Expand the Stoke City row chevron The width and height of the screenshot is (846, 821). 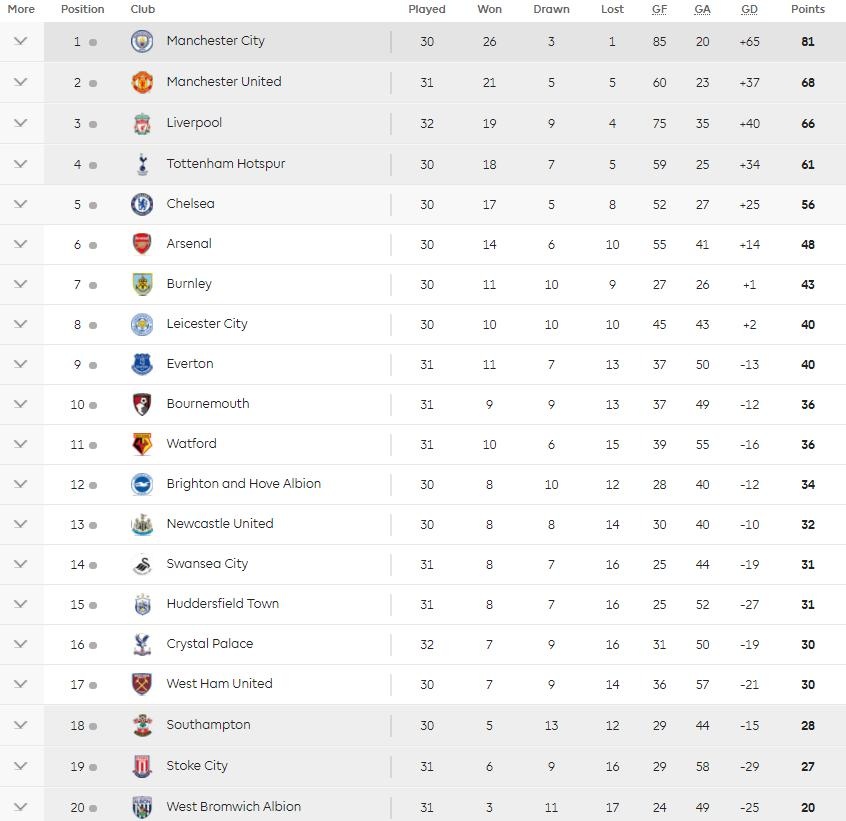click(20, 765)
